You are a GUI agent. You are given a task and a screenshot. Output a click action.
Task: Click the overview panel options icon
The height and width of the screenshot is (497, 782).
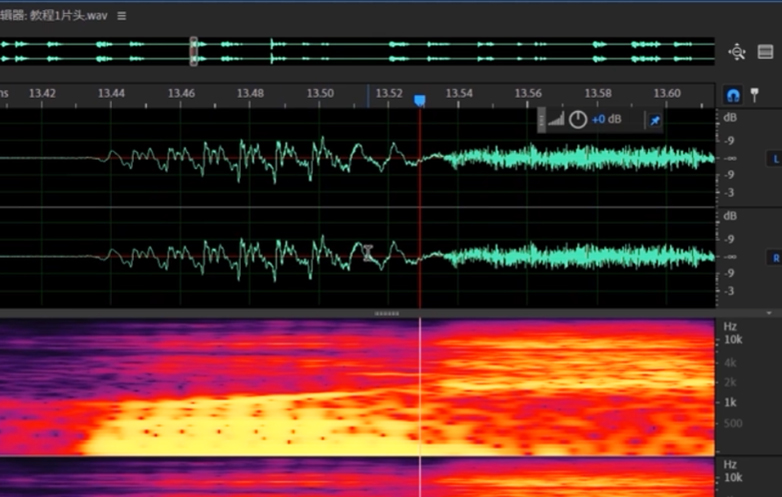click(x=765, y=52)
